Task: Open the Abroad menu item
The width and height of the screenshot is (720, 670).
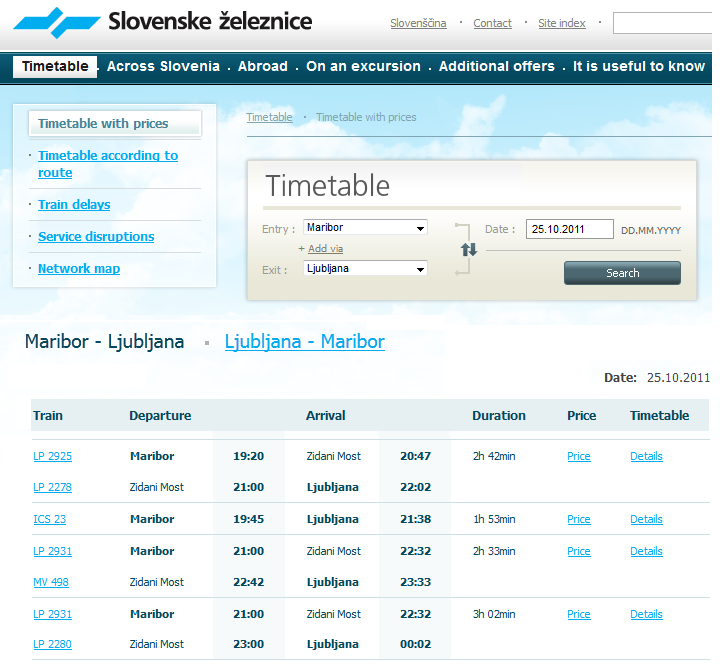Action: 262,67
